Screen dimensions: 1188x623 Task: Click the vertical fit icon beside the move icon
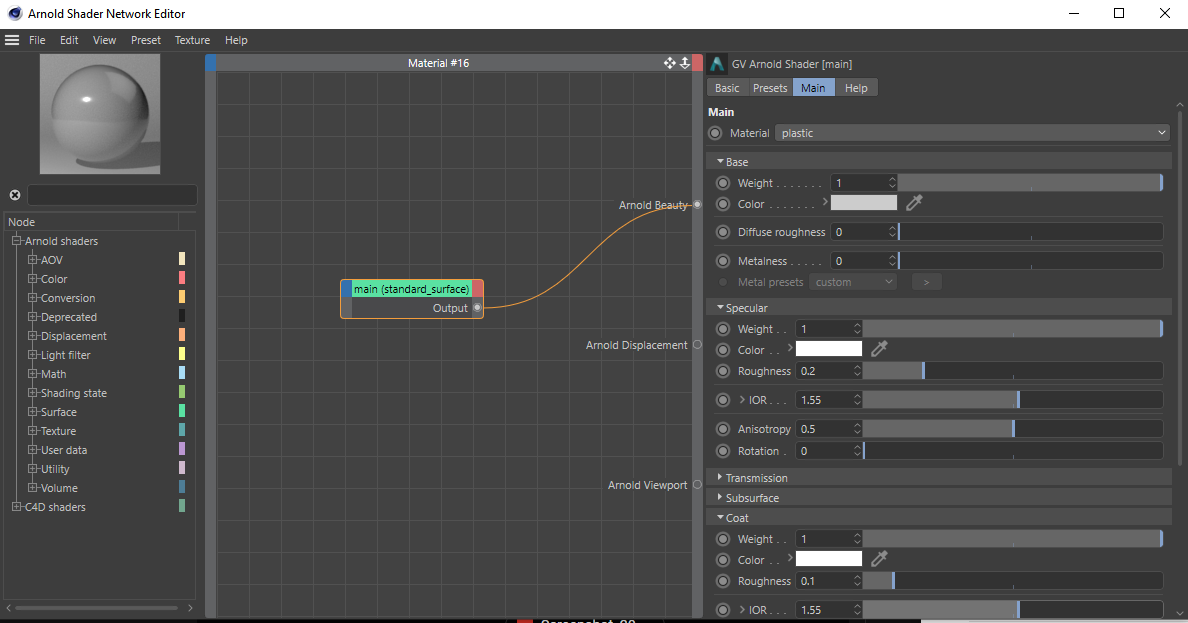(x=684, y=62)
